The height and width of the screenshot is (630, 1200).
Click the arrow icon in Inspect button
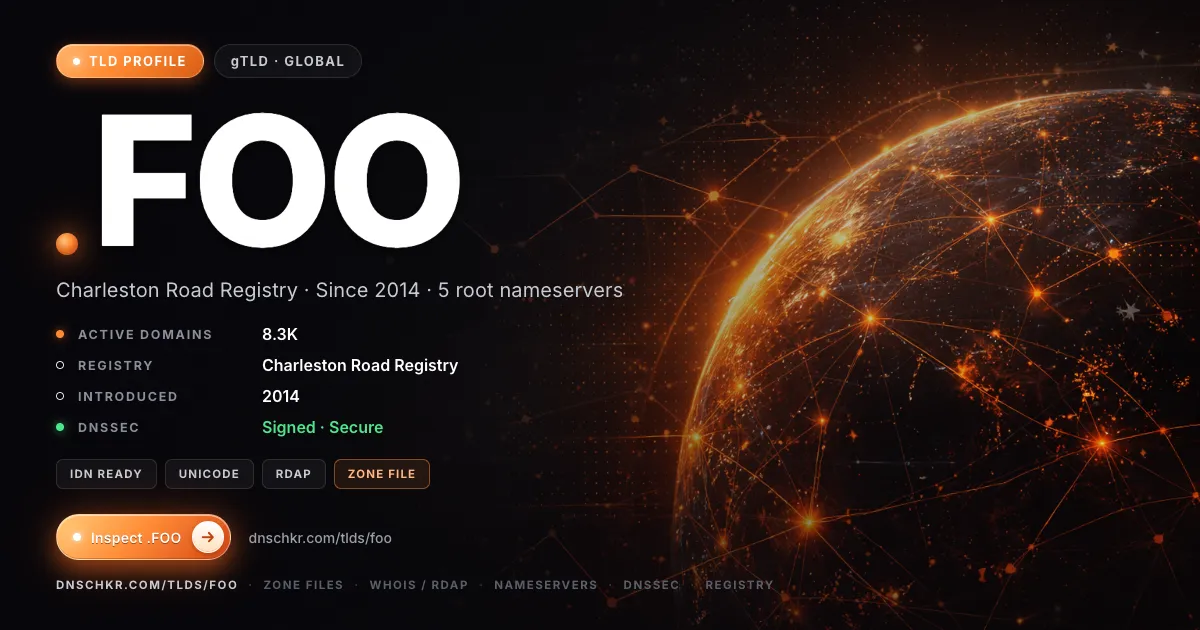(207, 538)
